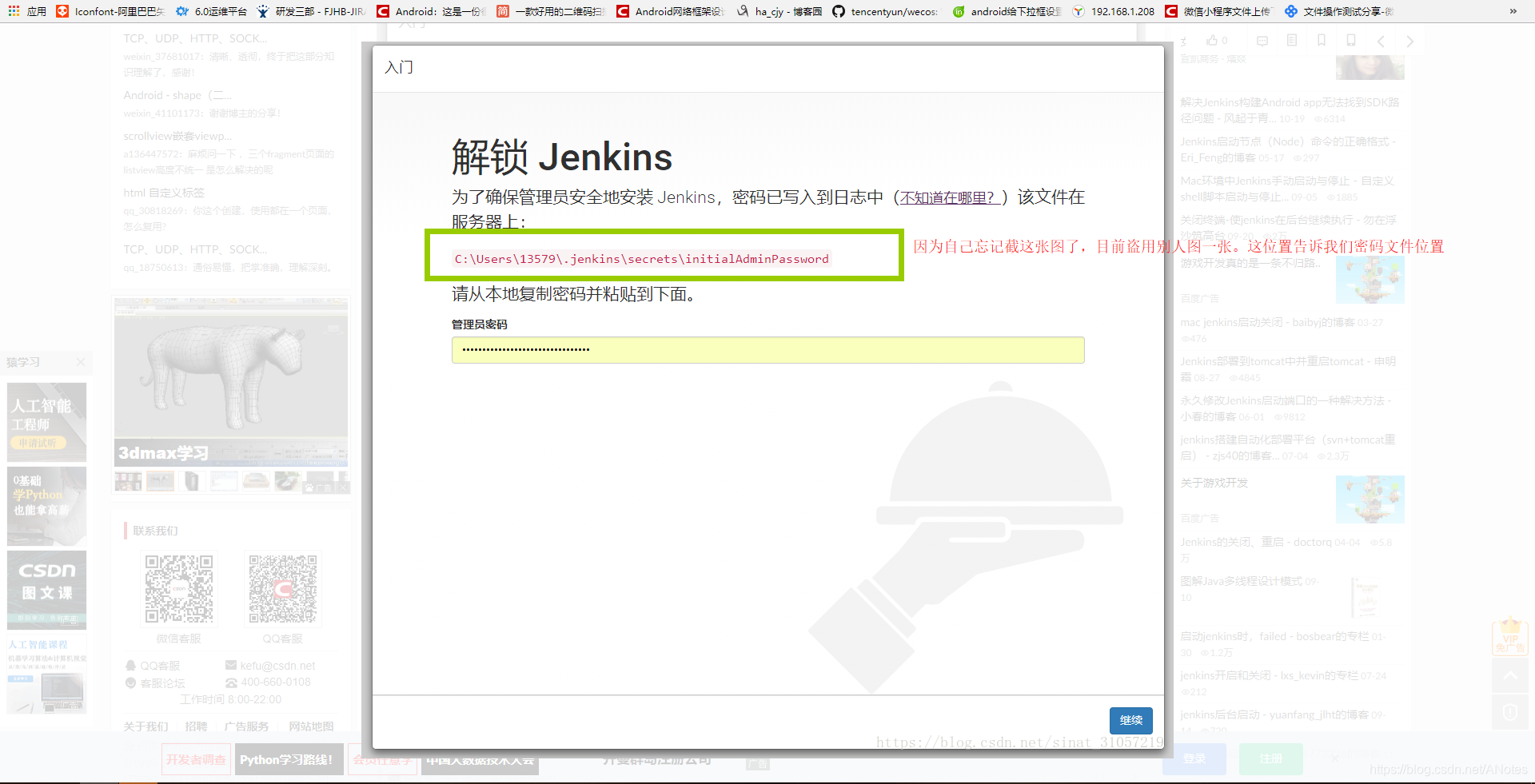Click the 登录 button
Image resolution: width=1535 pixels, height=784 pixels.
[x=1194, y=758]
